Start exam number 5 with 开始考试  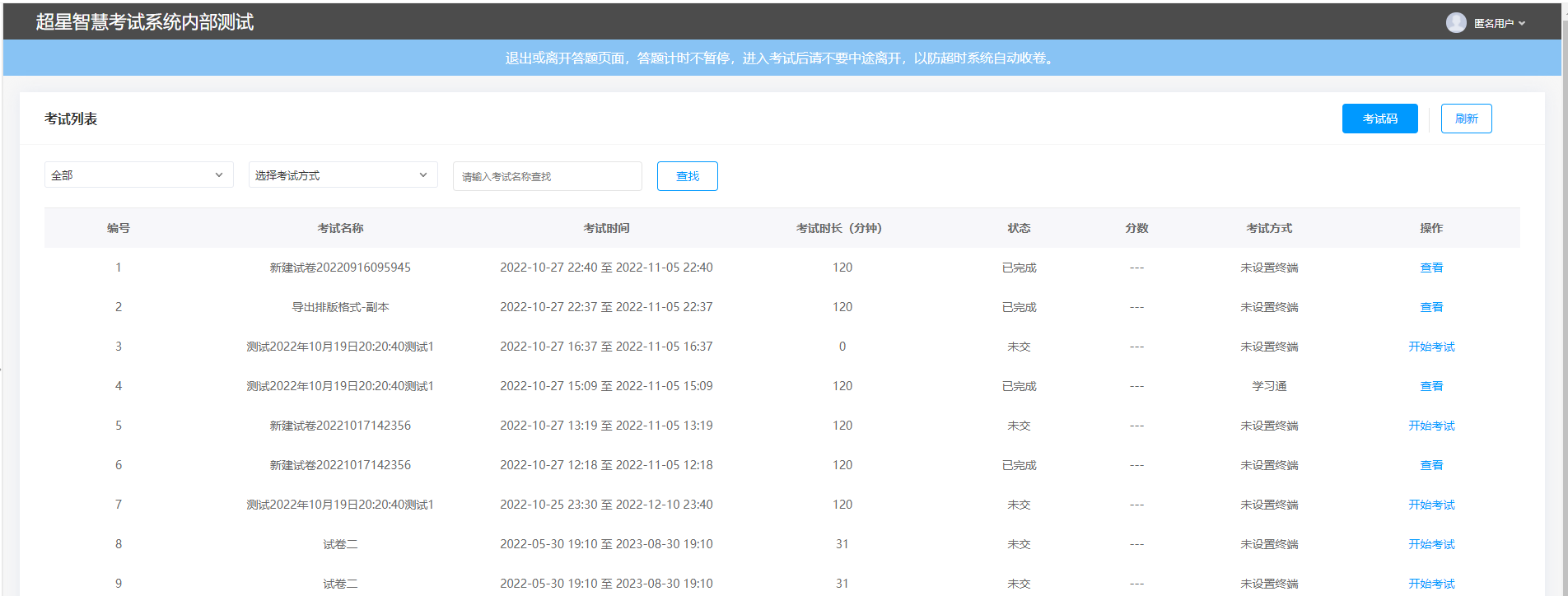point(1431,426)
